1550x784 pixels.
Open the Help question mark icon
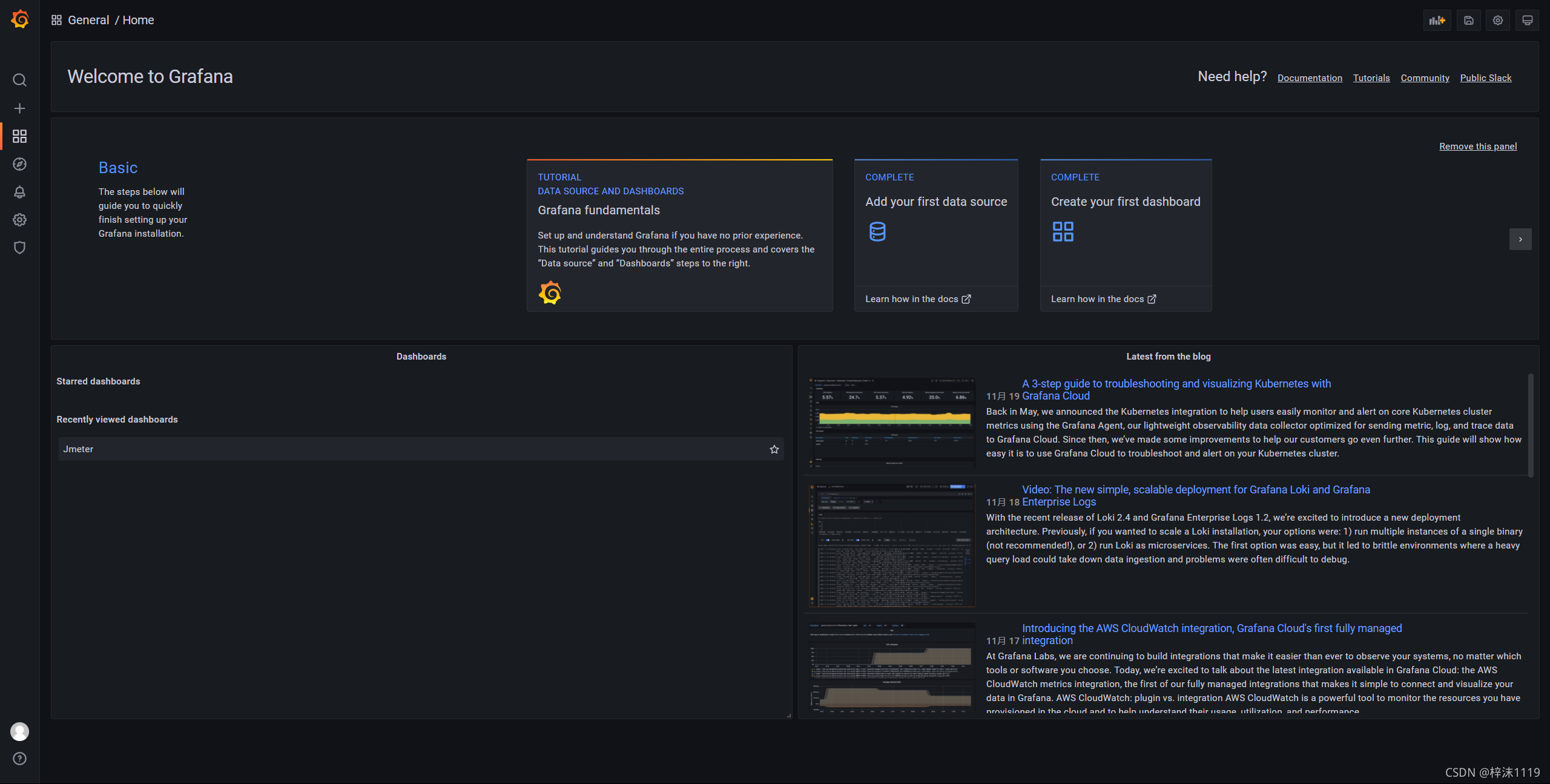coord(19,759)
